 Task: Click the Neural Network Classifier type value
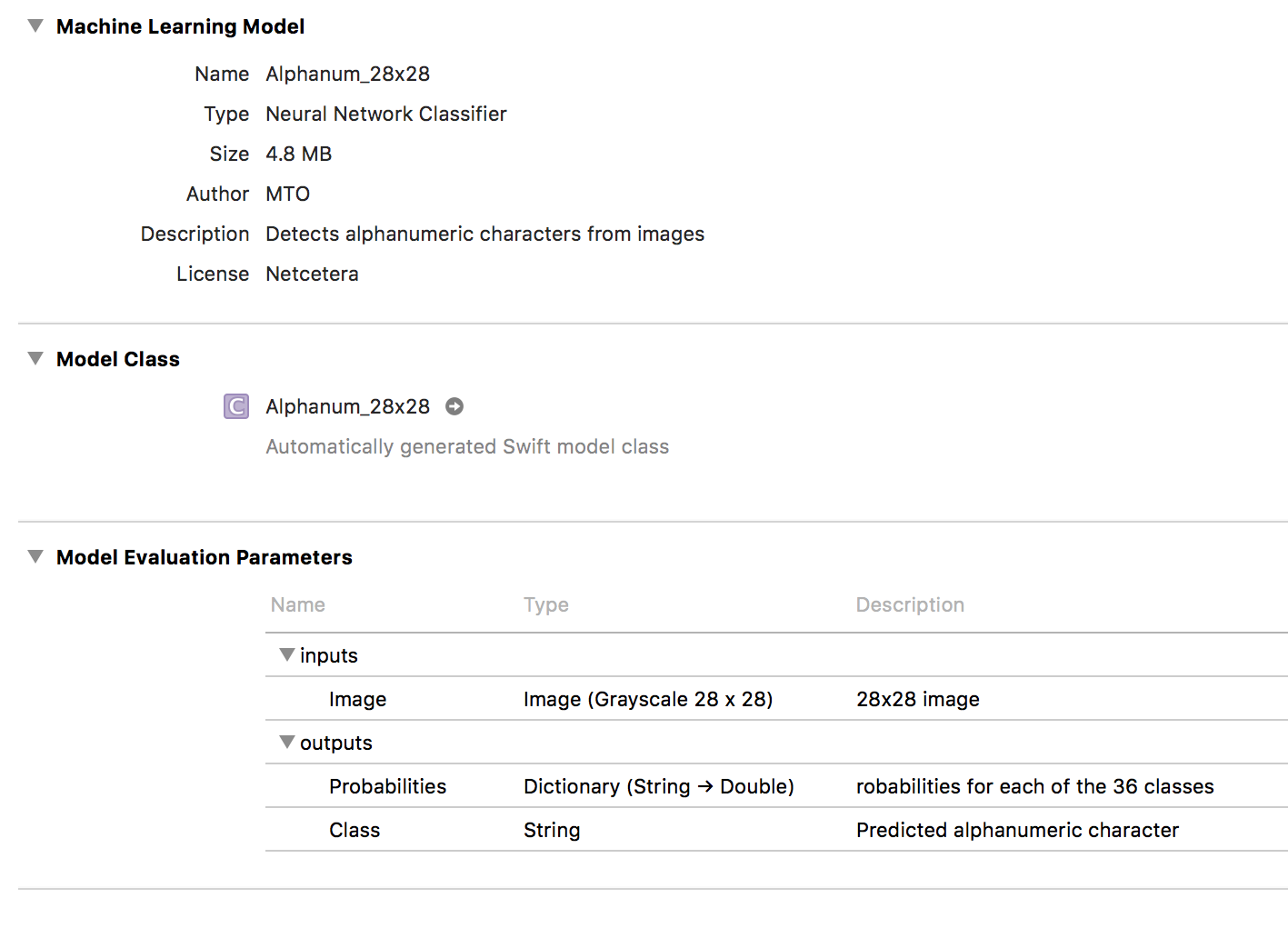click(386, 114)
